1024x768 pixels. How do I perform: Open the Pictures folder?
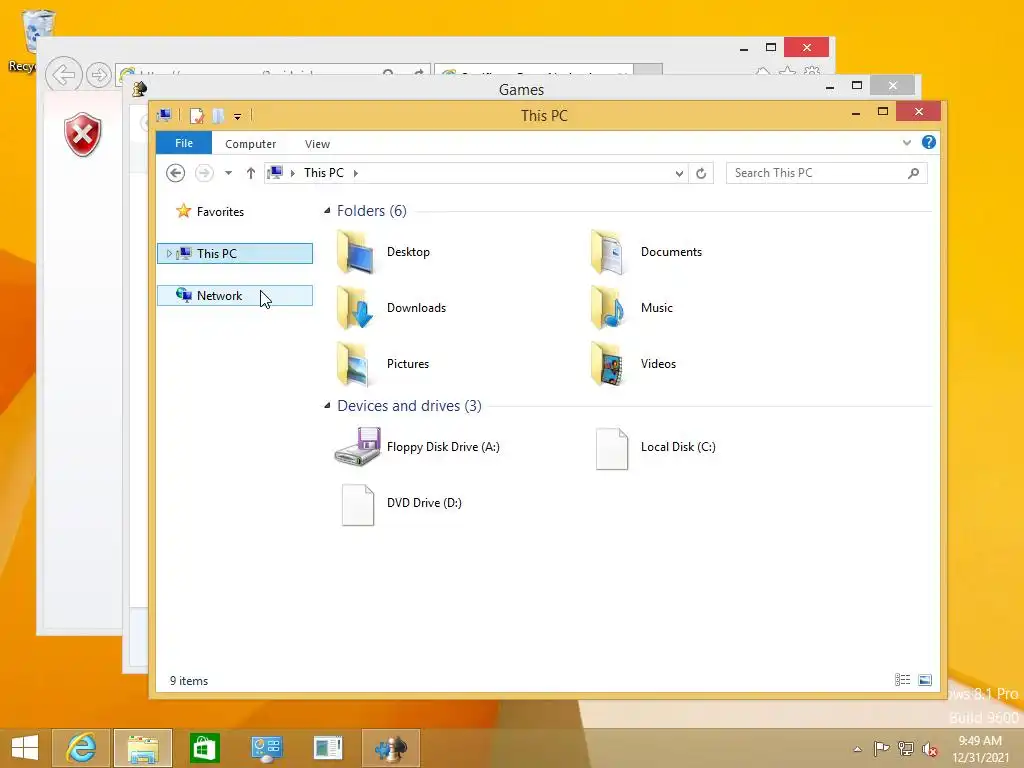[383, 364]
